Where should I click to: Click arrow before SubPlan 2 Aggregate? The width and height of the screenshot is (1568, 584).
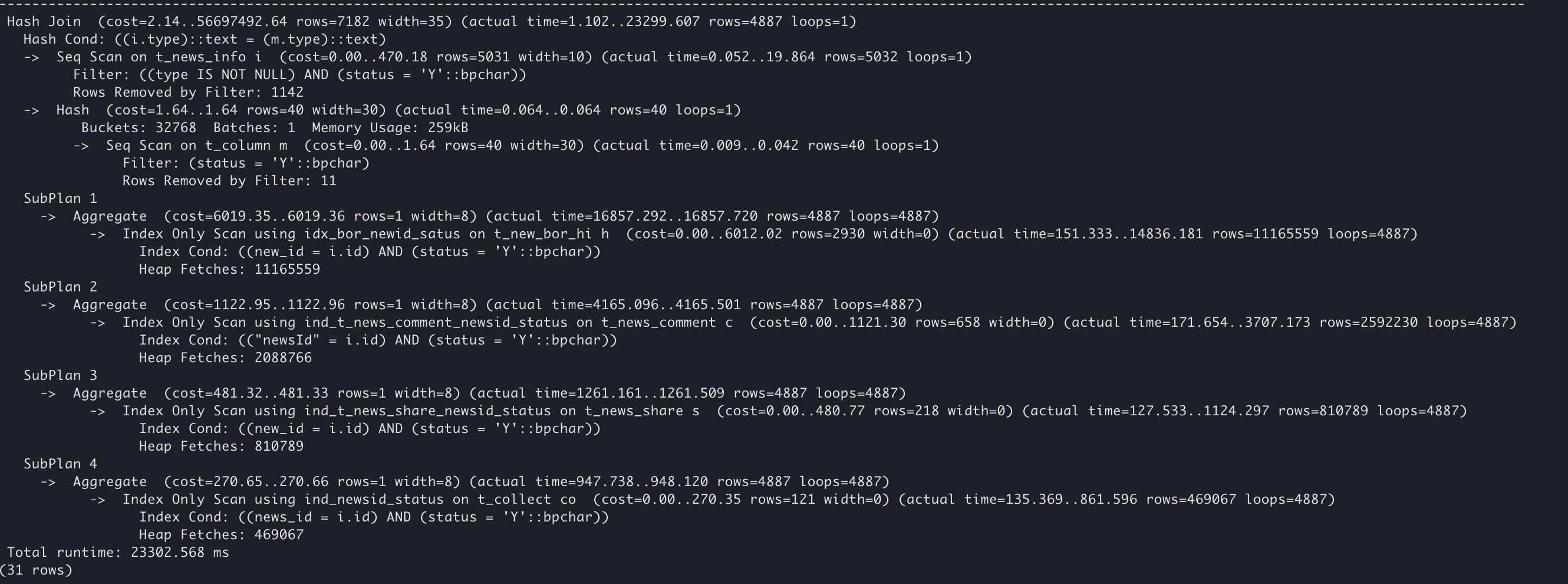(x=48, y=304)
